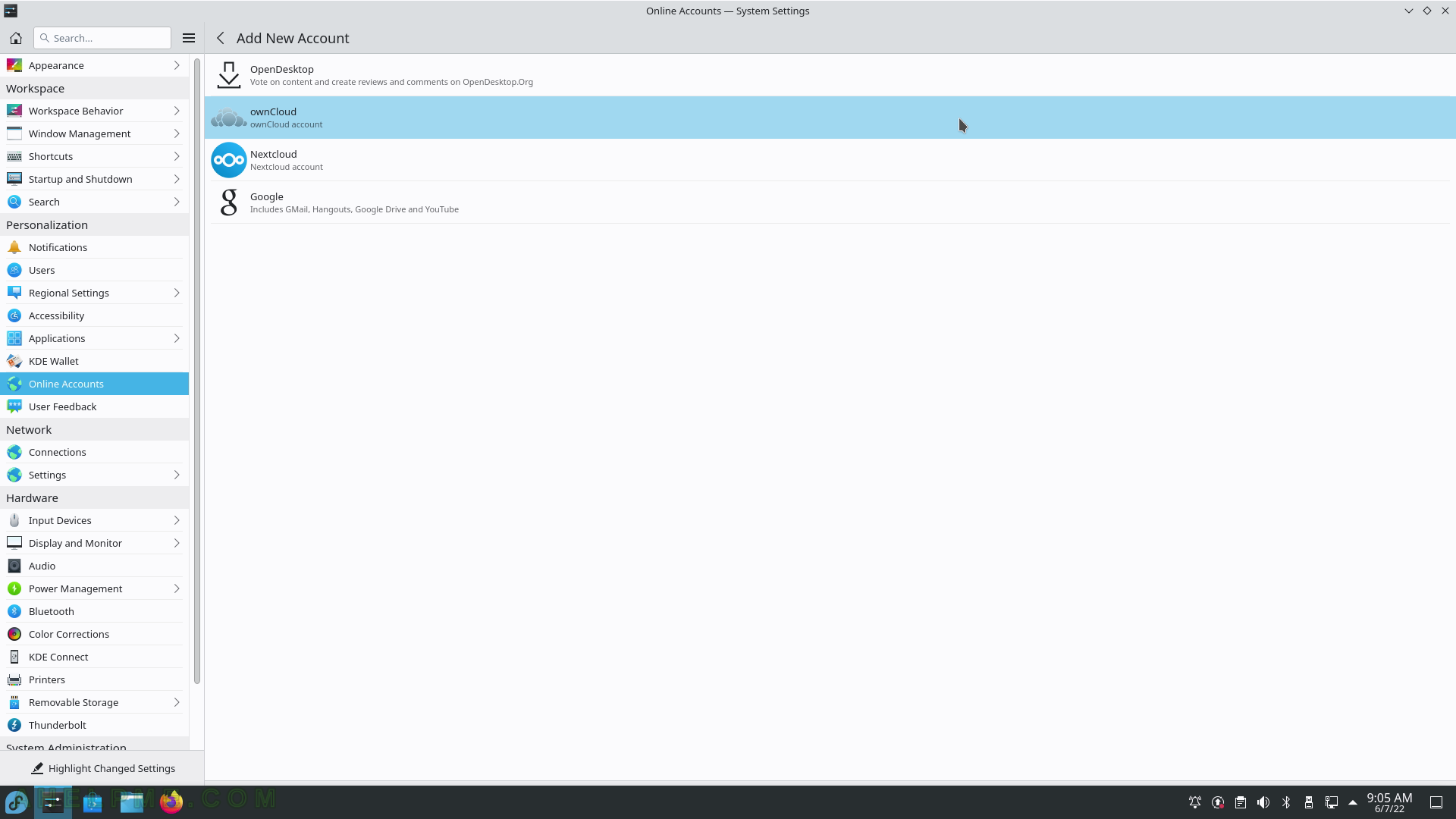Open Discover software center in taskbar
This screenshot has height=819, width=1456.
93,802
